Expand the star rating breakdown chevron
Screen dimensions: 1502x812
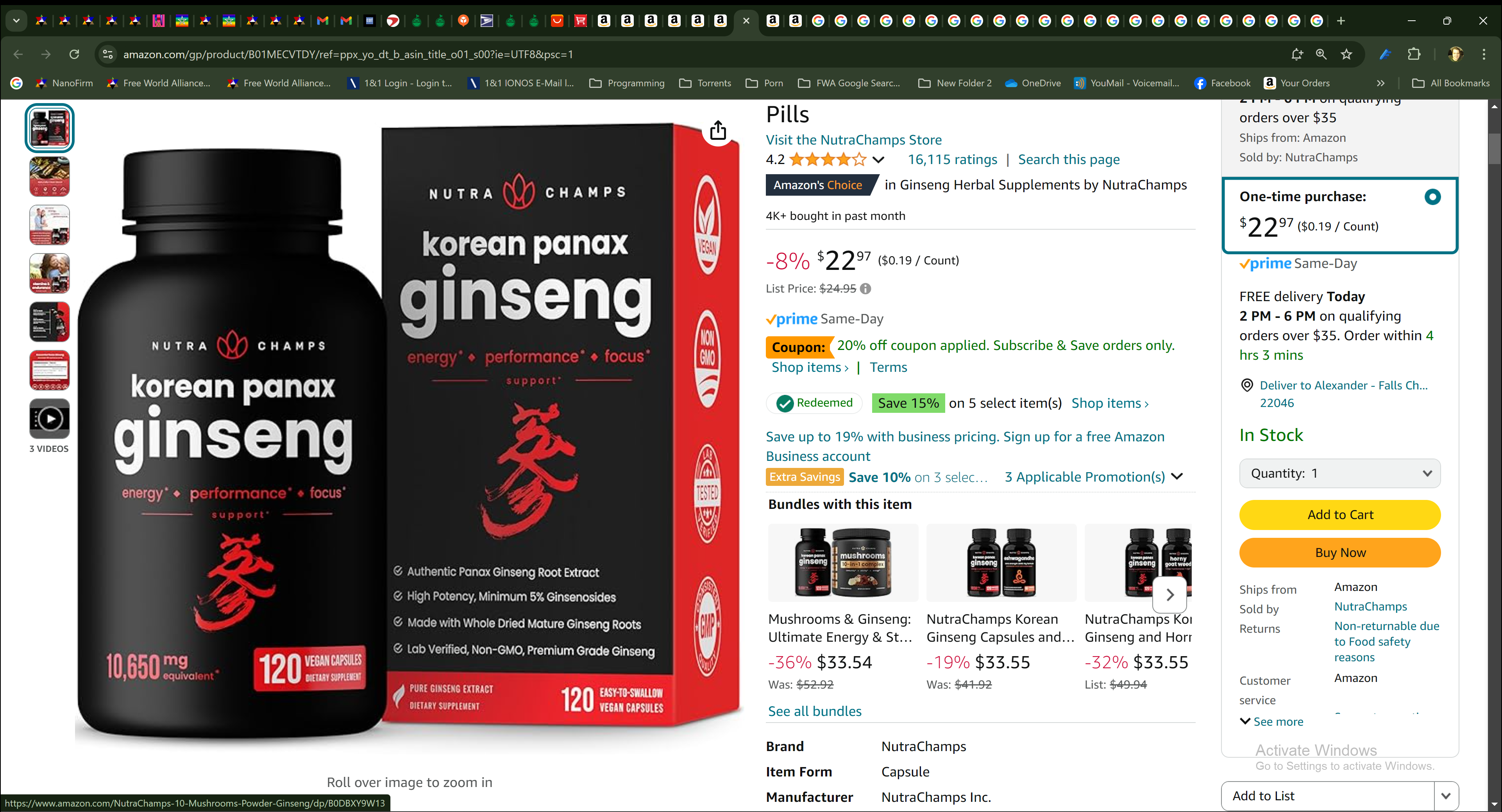pos(879,160)
